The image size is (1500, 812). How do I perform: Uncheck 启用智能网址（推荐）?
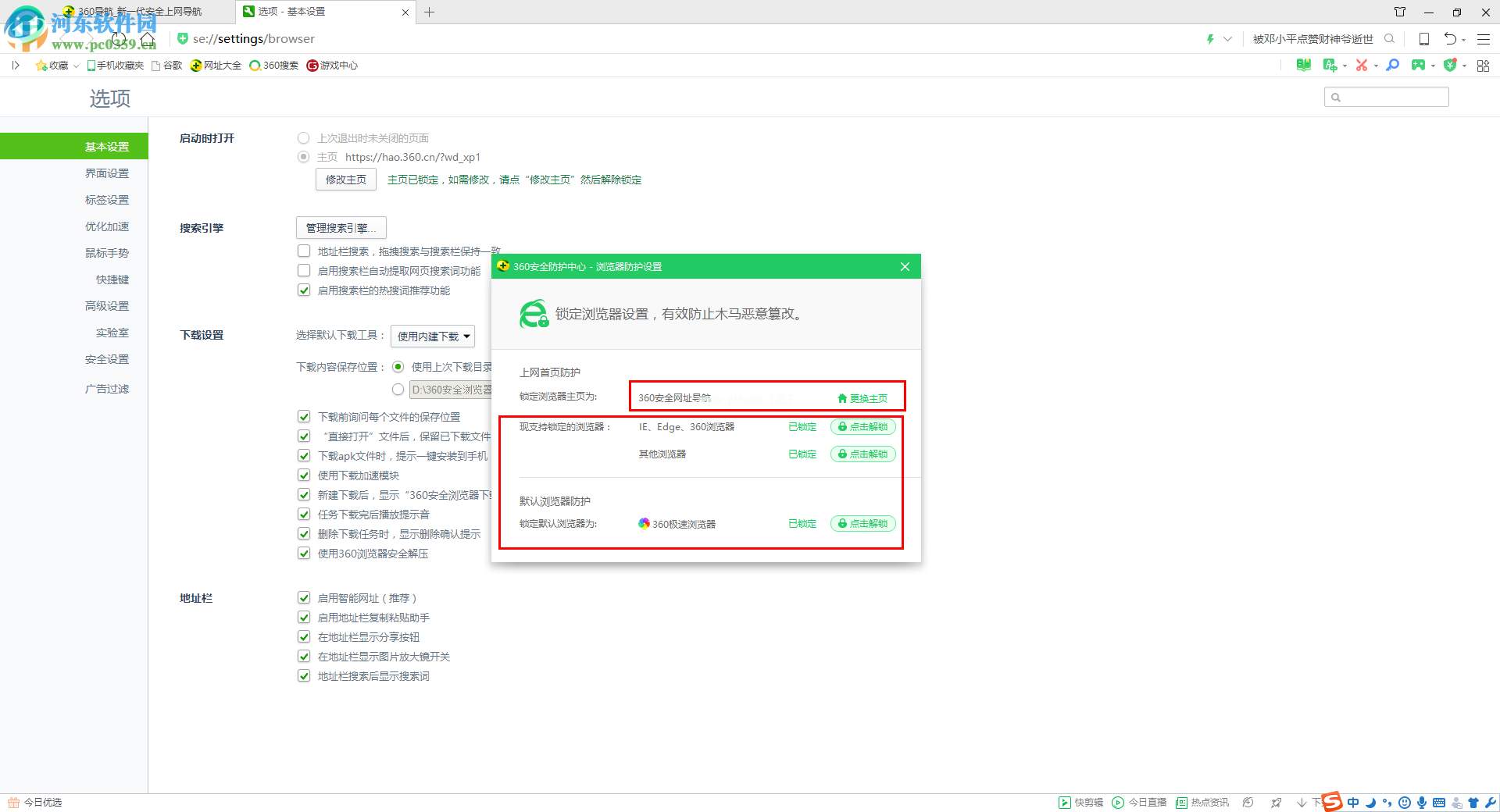click(x=304, y=598)
